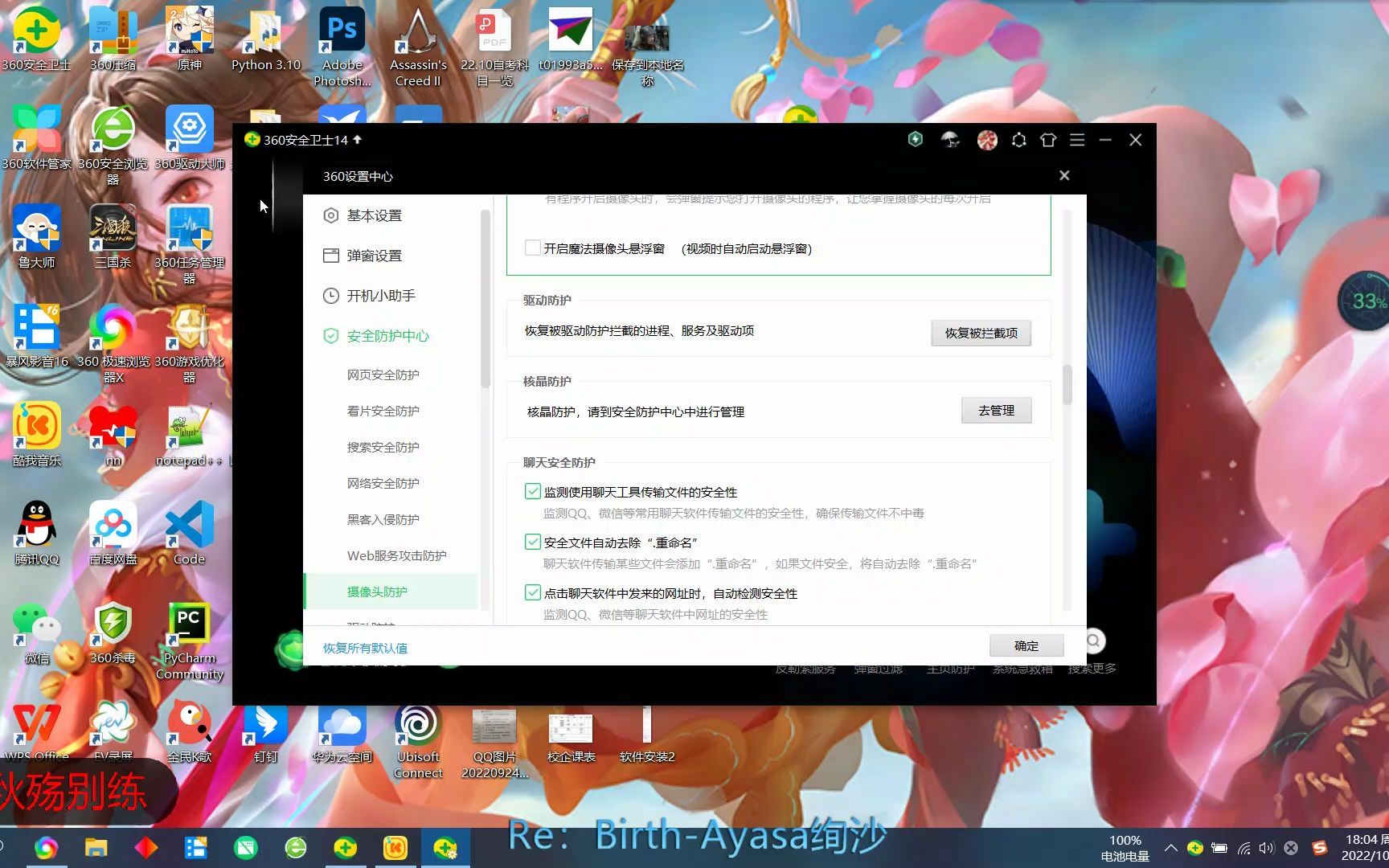This screenshot has width=1389, height=868.
Task: Close the 360设置中心 dialog
Action: pyautogui.click(x=1064, y=175)
